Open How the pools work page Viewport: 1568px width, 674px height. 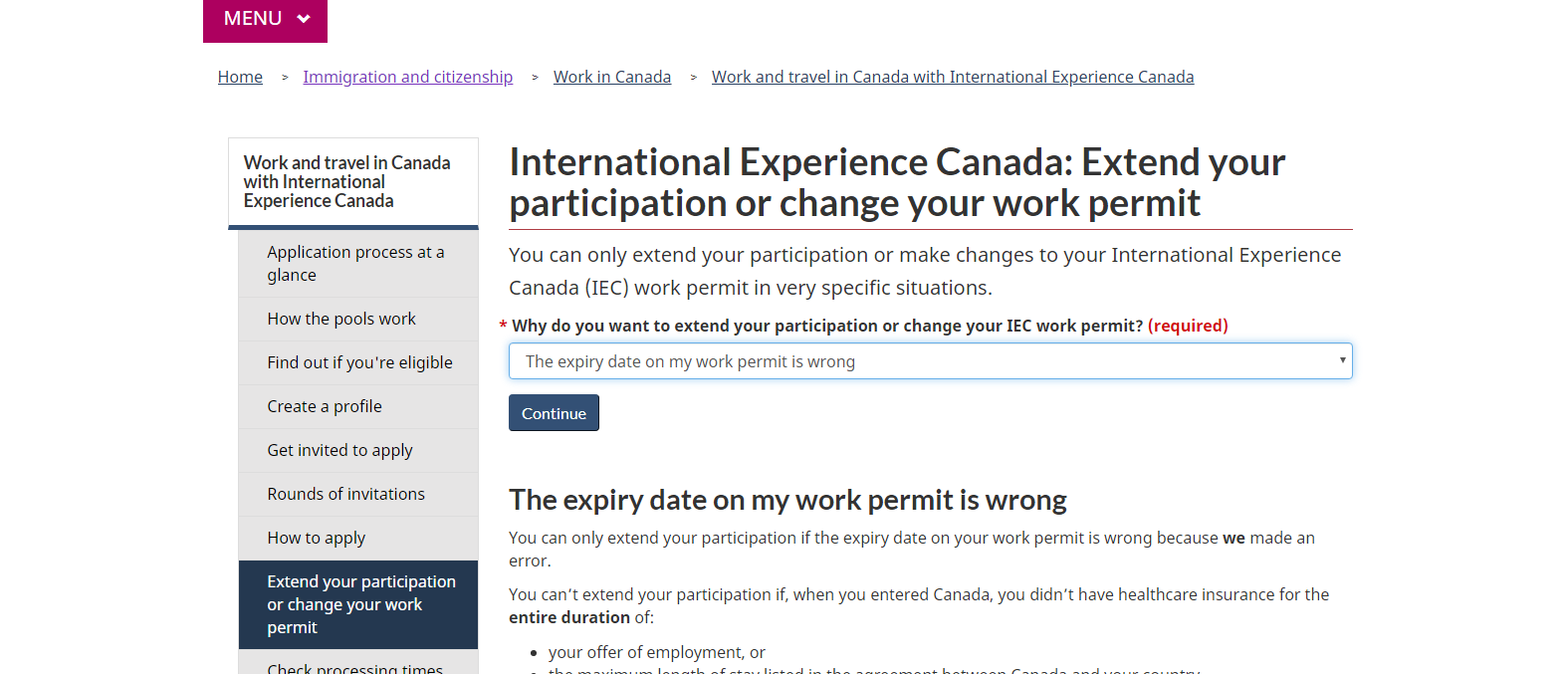tap(358, 319)
